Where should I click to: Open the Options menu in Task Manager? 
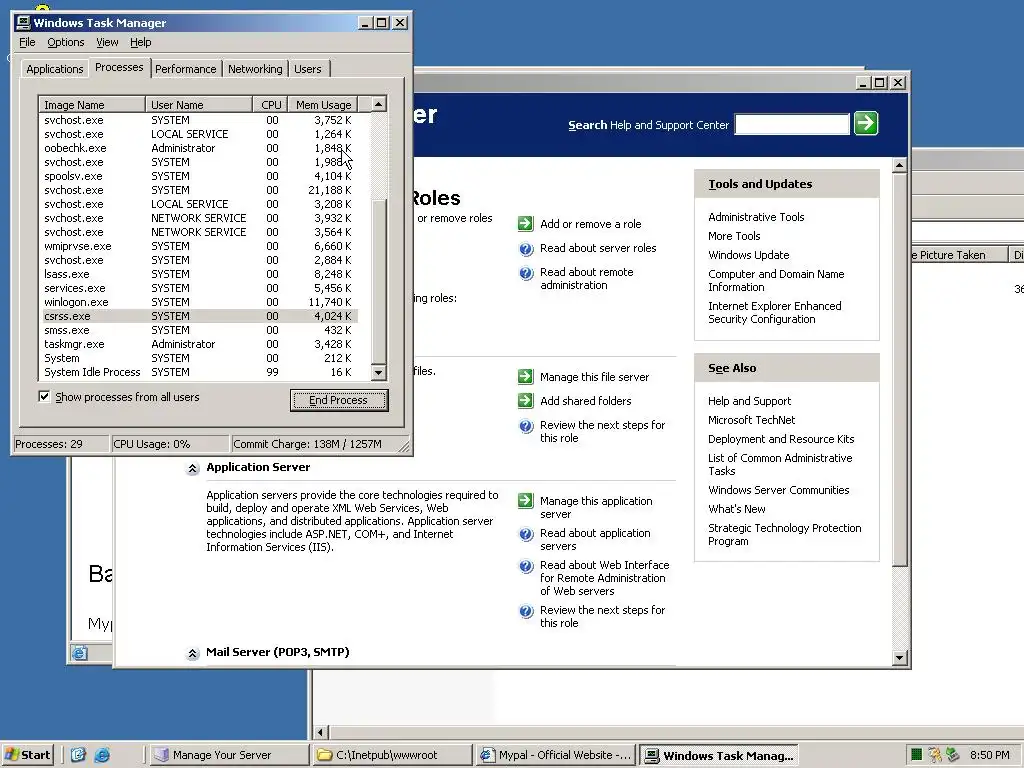pyautogui.click(x=65, y=42)
